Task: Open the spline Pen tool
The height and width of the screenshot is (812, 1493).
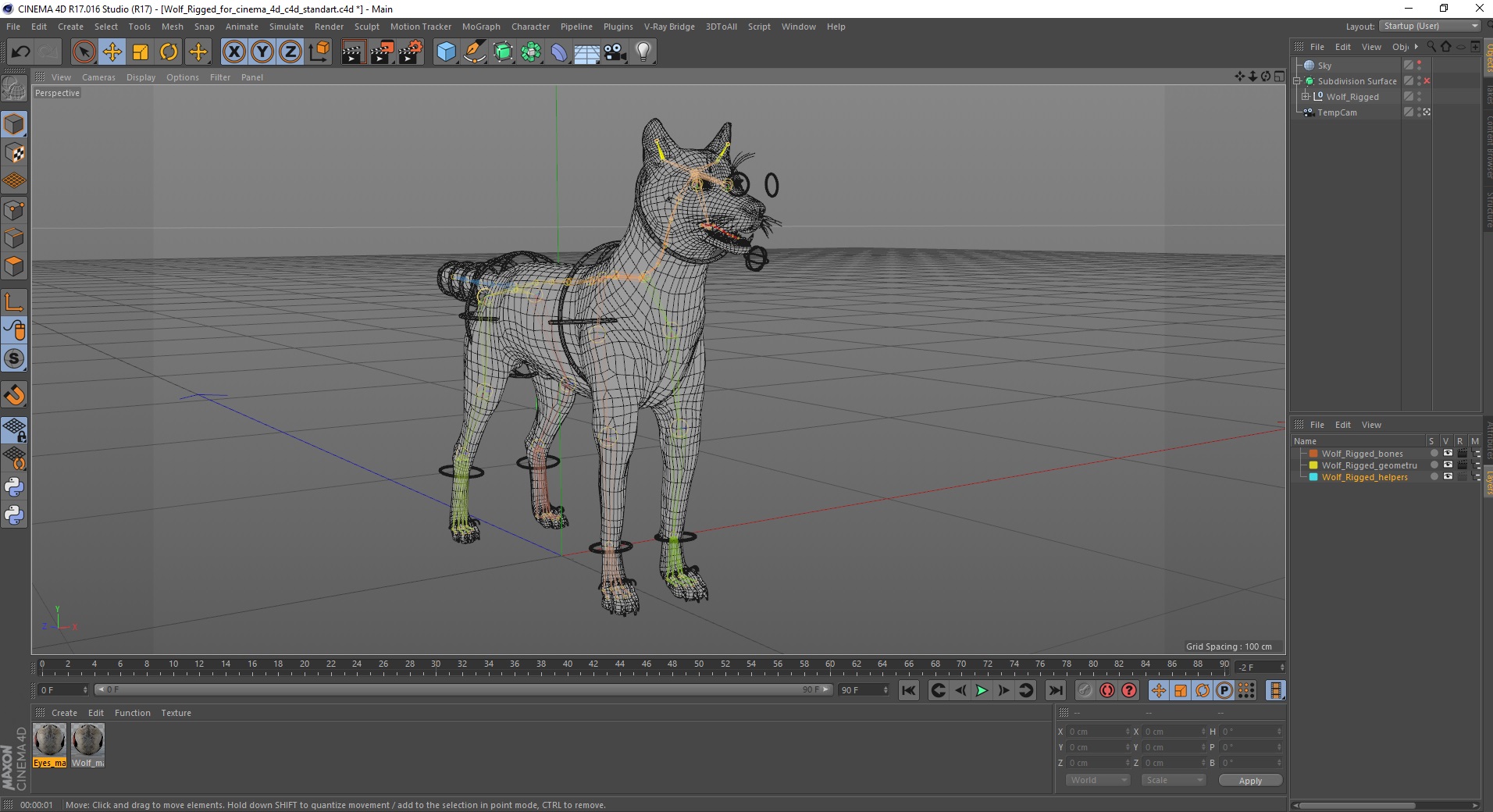Action: tap(475, 52)
